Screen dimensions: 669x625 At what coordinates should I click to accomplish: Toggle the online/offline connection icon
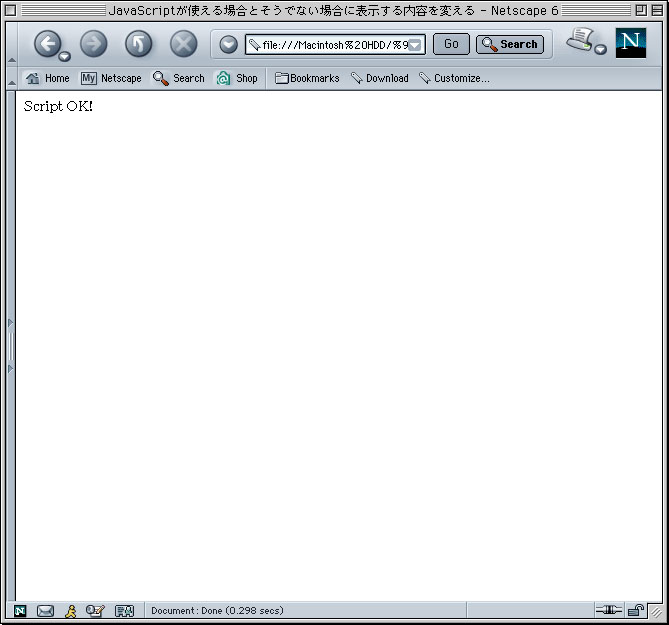point(609,610)
